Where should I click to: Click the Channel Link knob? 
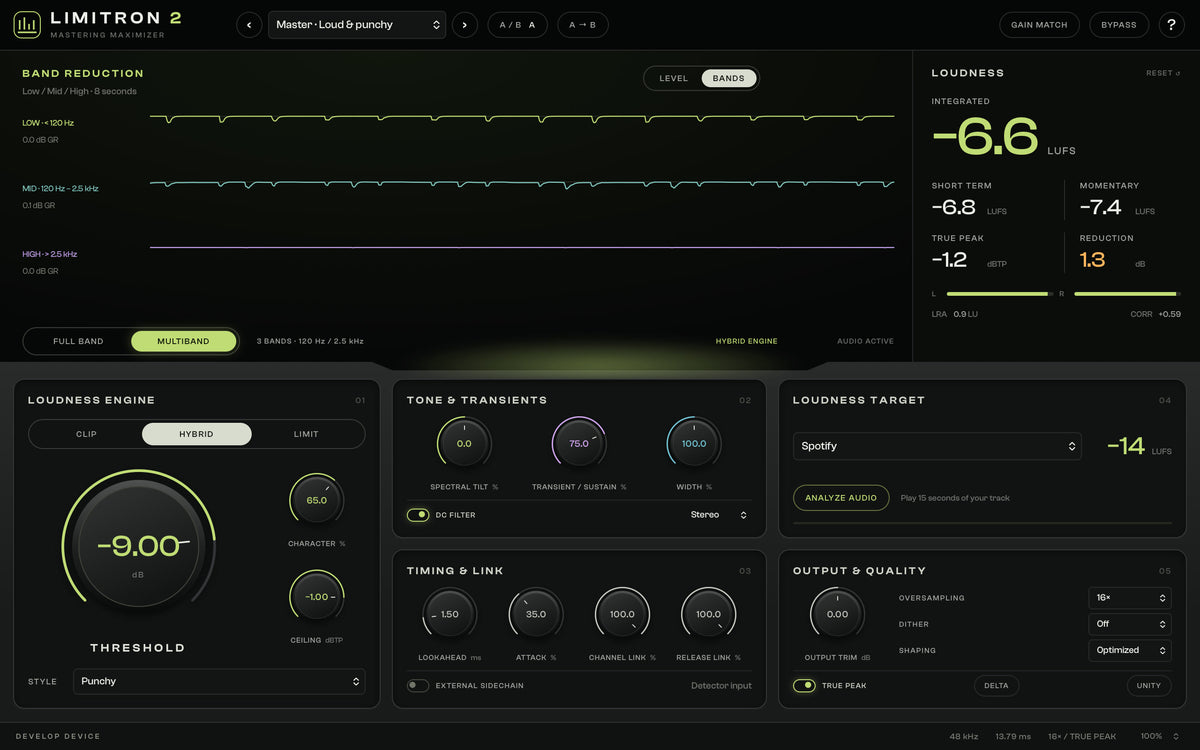[x=622, y=614]
